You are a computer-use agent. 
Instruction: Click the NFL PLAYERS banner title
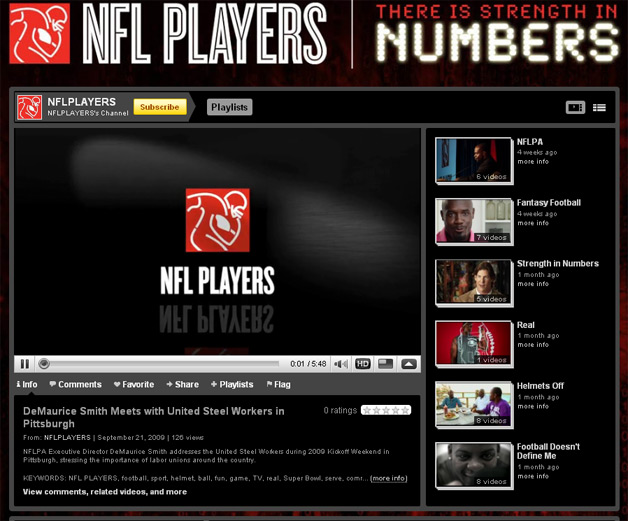pyautogui.click(x=205, y=34)
